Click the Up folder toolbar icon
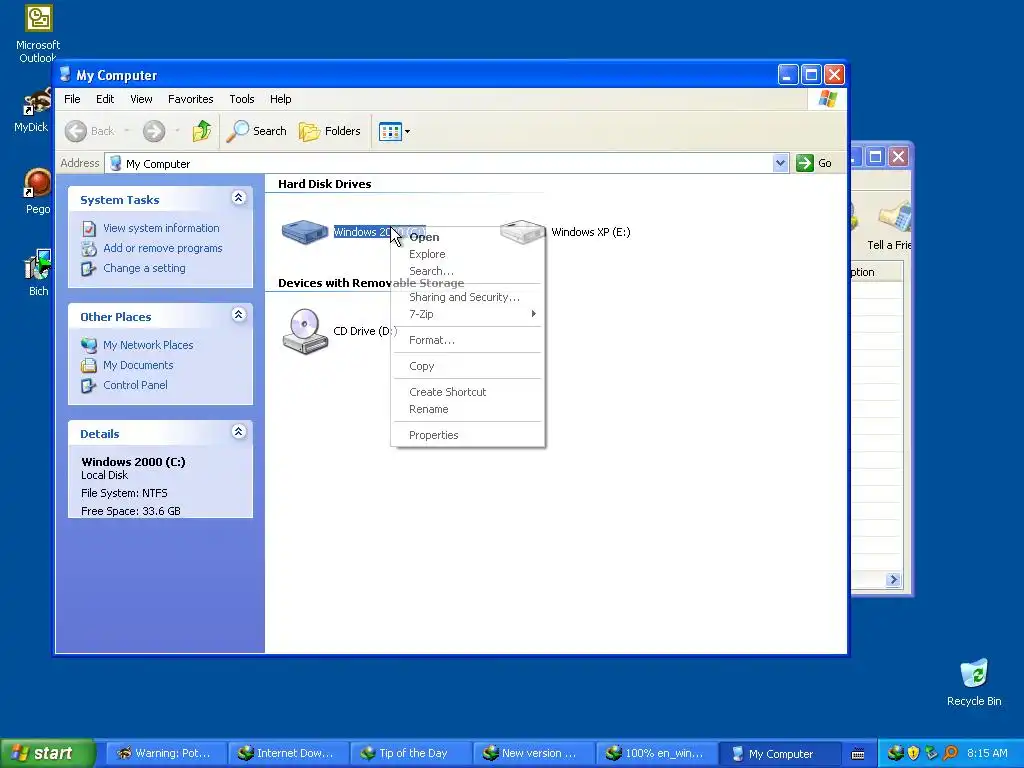Screen dimensions: 1024x768 202,131
